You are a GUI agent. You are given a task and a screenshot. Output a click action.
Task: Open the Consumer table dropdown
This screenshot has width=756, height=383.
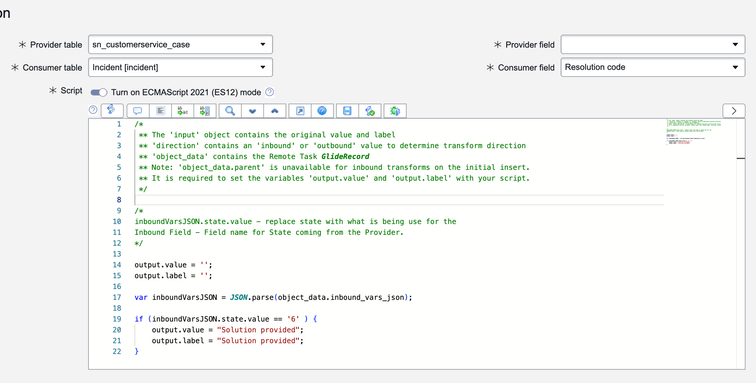180,68
